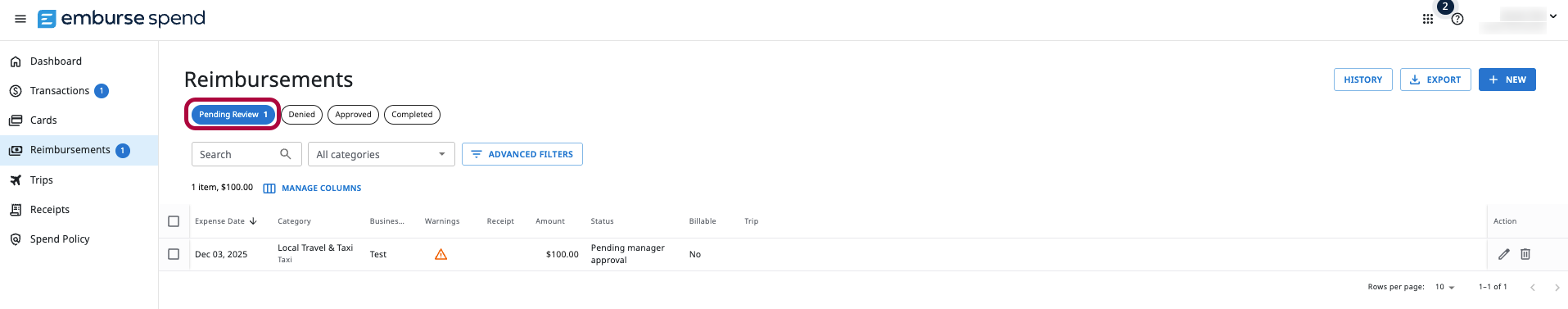Click the Emburse Spend logo

point(121,18)
